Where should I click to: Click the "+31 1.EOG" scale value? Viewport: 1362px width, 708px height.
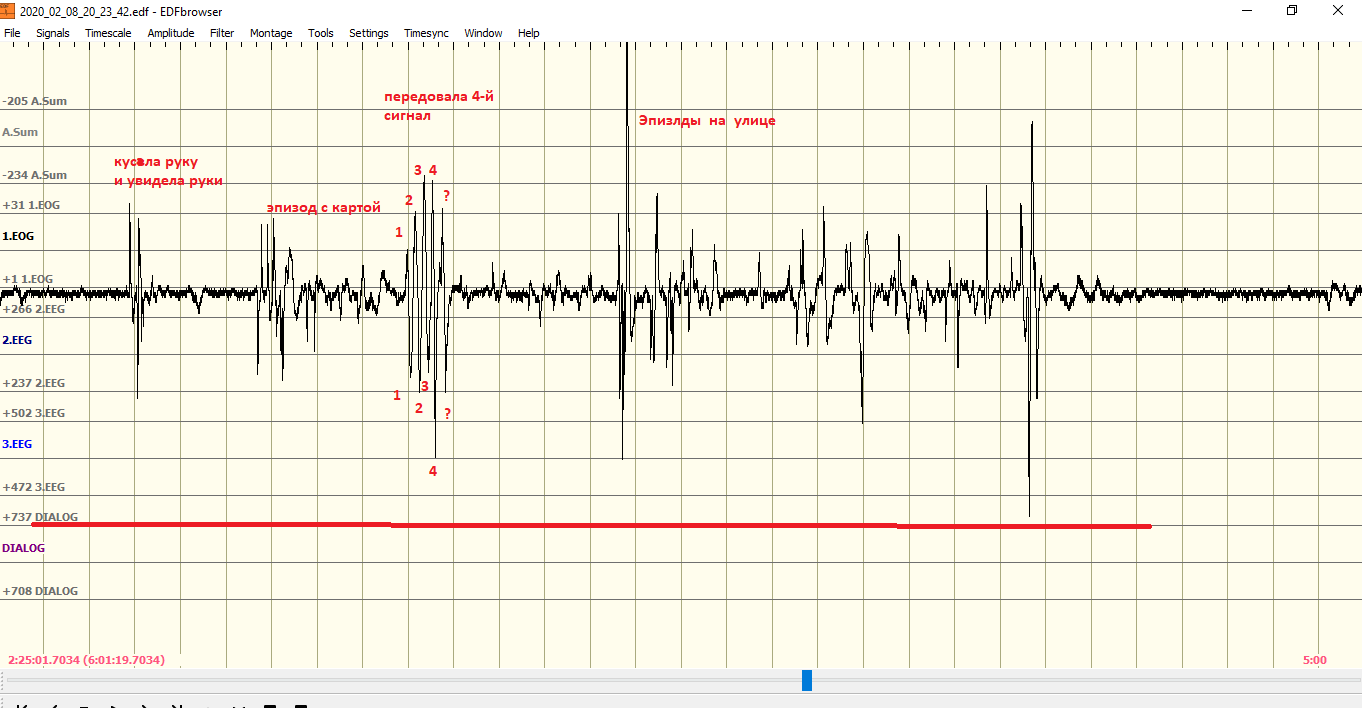[32, 205]
